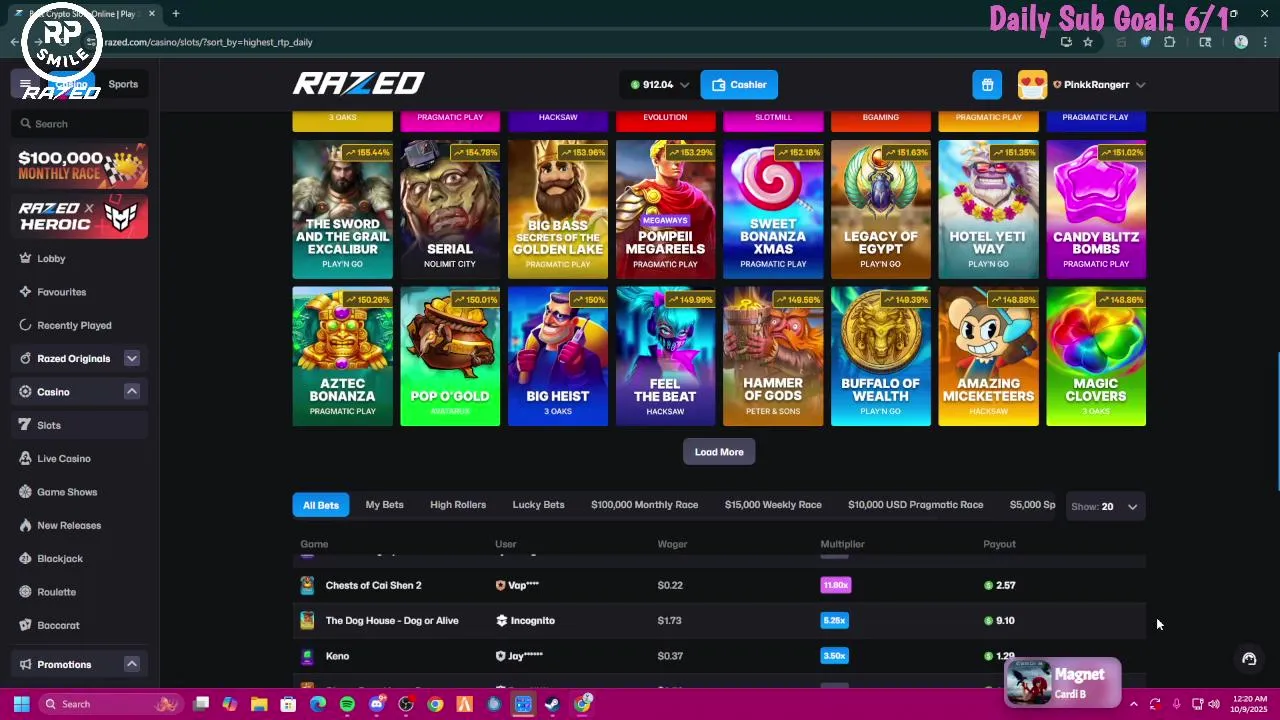
Task: Show hidden system tray icons
Action: point(1133,704)
